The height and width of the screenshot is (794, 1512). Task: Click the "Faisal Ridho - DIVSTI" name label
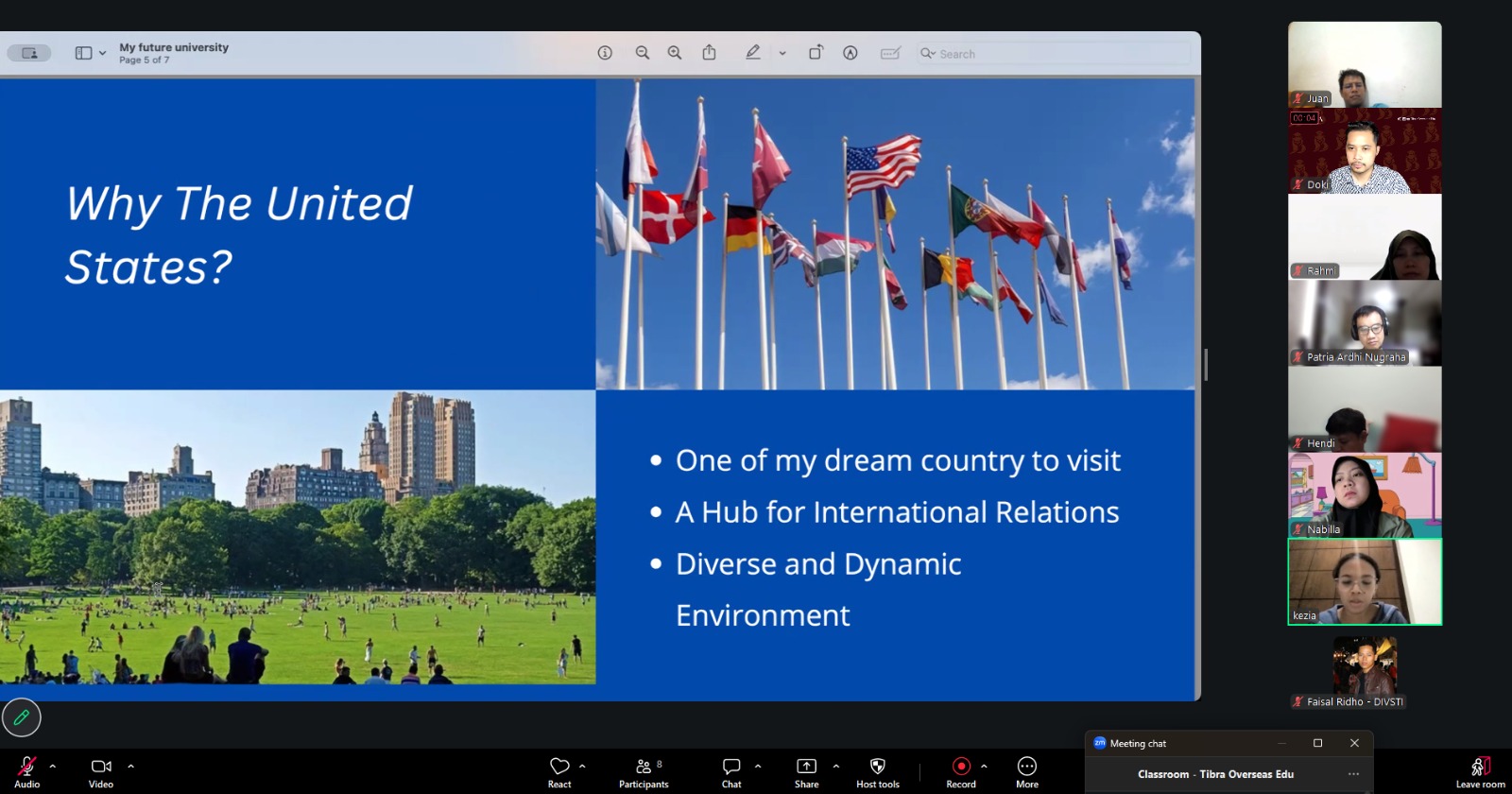[1355, 702]
